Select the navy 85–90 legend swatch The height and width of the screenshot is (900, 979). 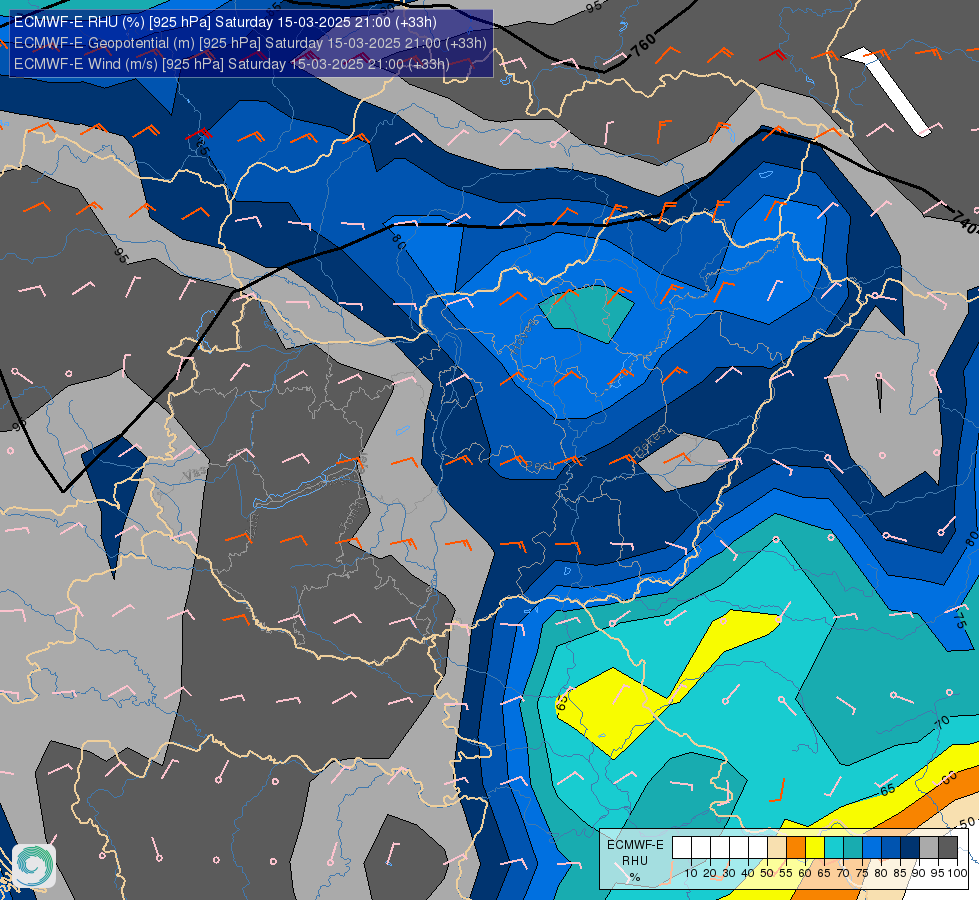click(x=910, y=848)
